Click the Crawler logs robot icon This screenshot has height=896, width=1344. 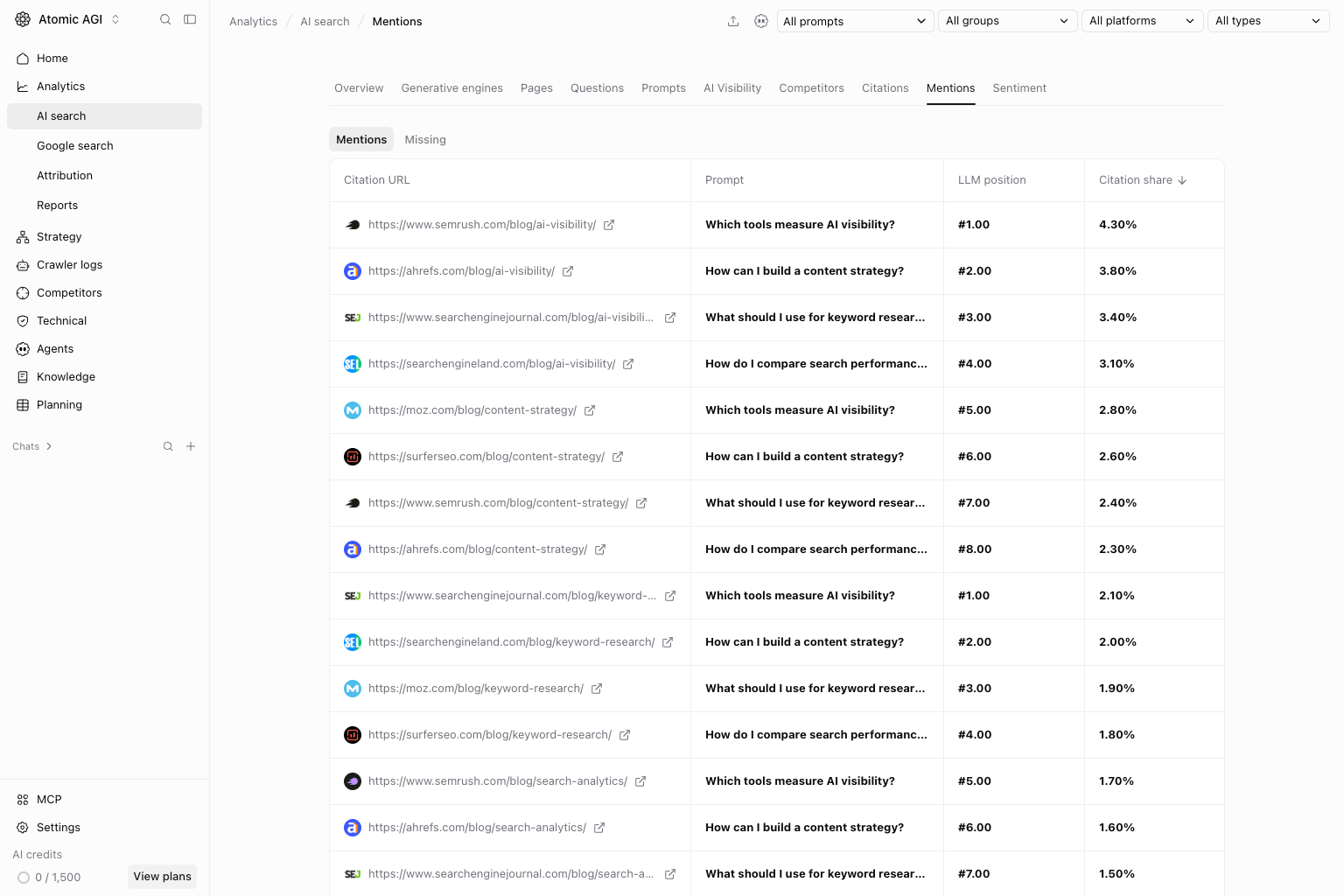pos(23,265)
